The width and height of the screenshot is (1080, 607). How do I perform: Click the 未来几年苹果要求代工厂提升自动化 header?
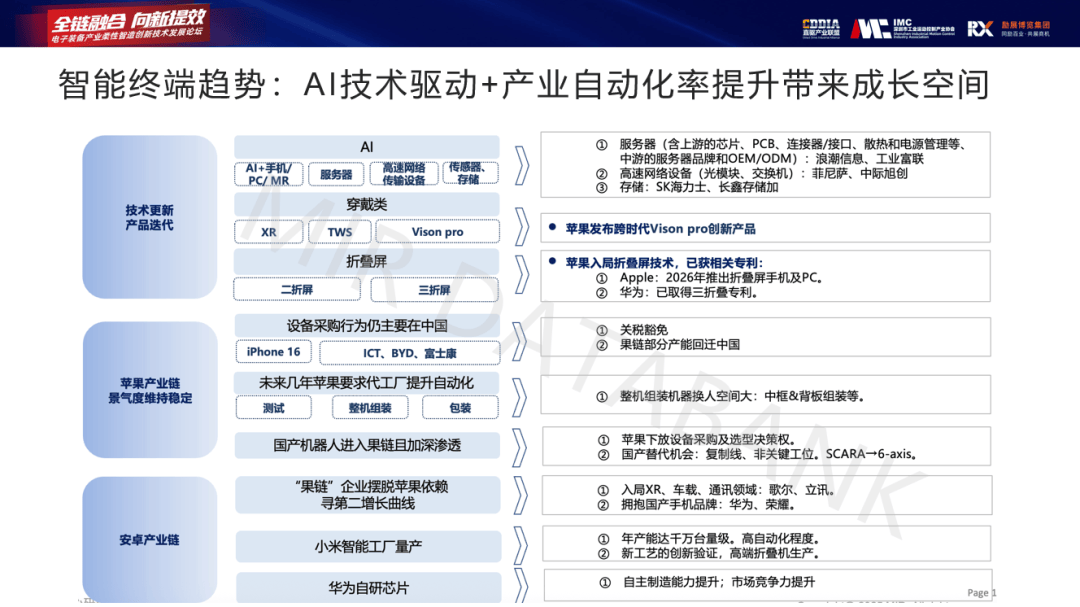(366, 383)
